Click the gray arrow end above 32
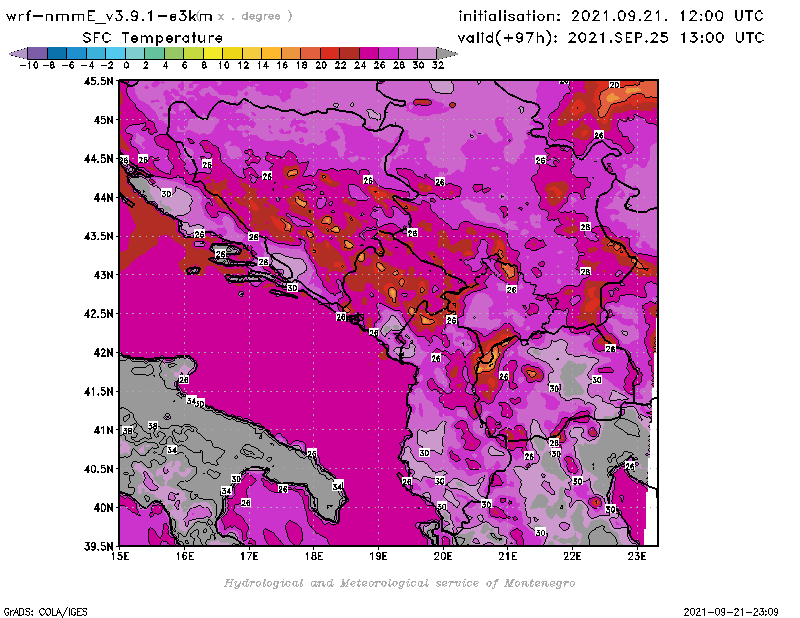Viewport: 800px width, 618px height. 447,54
